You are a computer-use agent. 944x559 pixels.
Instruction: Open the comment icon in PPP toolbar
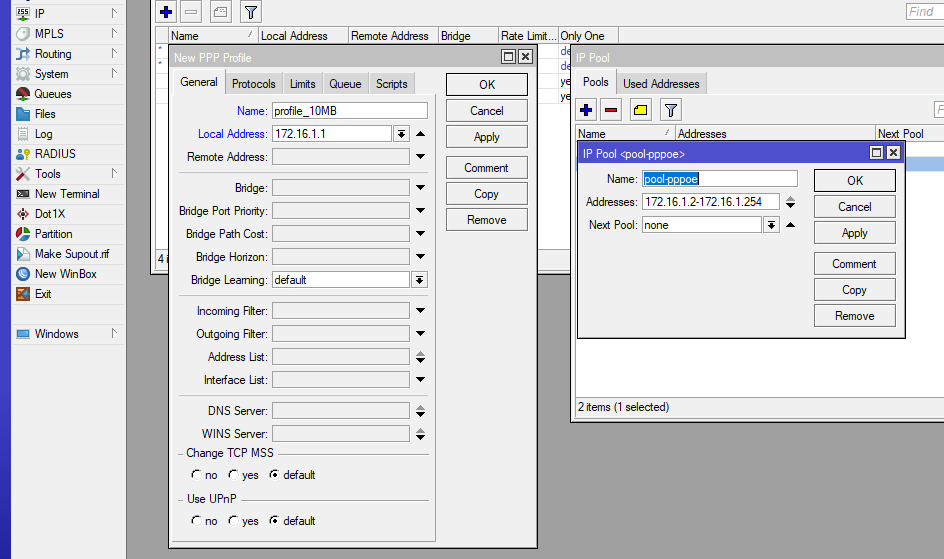pyautogui.click(x=220, y=11)
